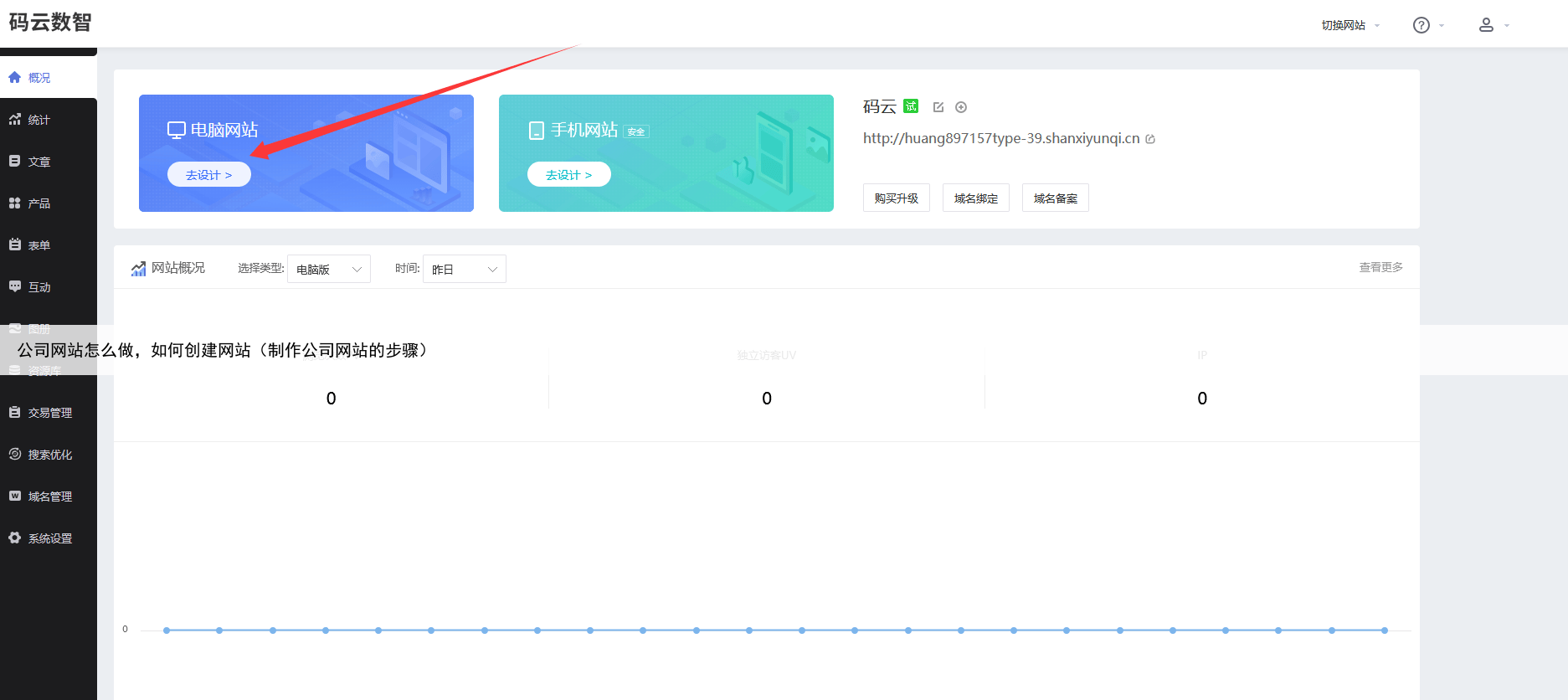The height and width of the screenshot is (700, 1568).
Task: Open 文章 in the sidebar menu
Action: click(39, 162)
